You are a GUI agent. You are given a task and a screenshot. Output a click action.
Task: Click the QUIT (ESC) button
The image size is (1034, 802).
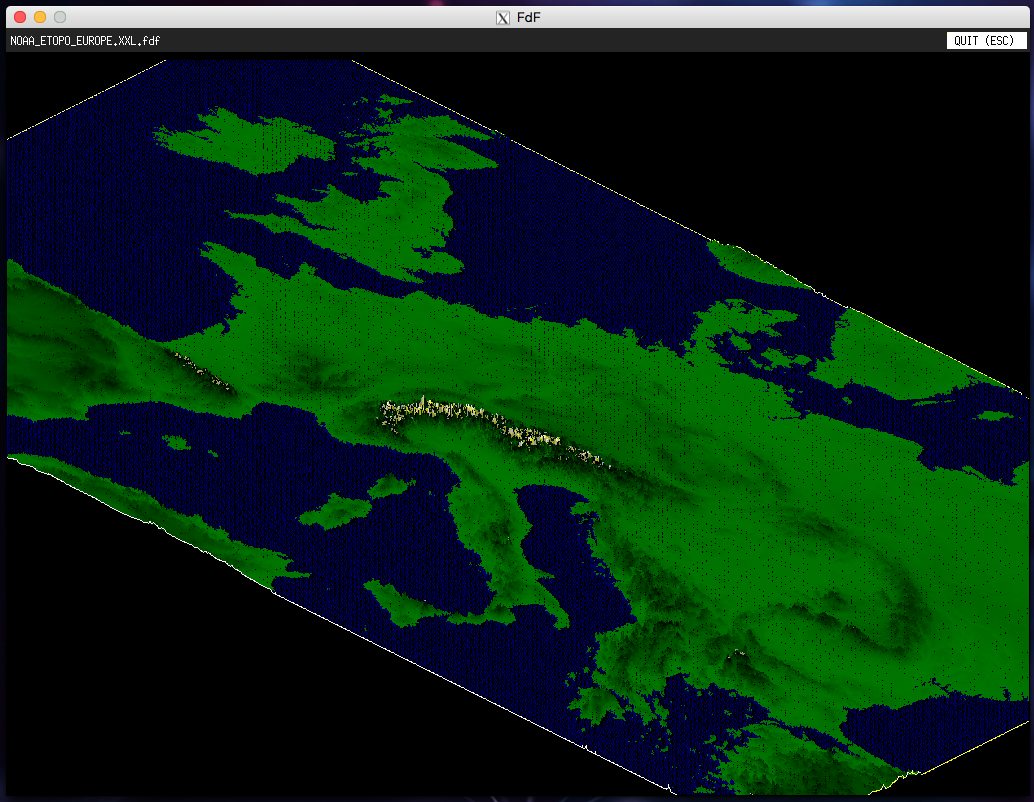point(986,41)
